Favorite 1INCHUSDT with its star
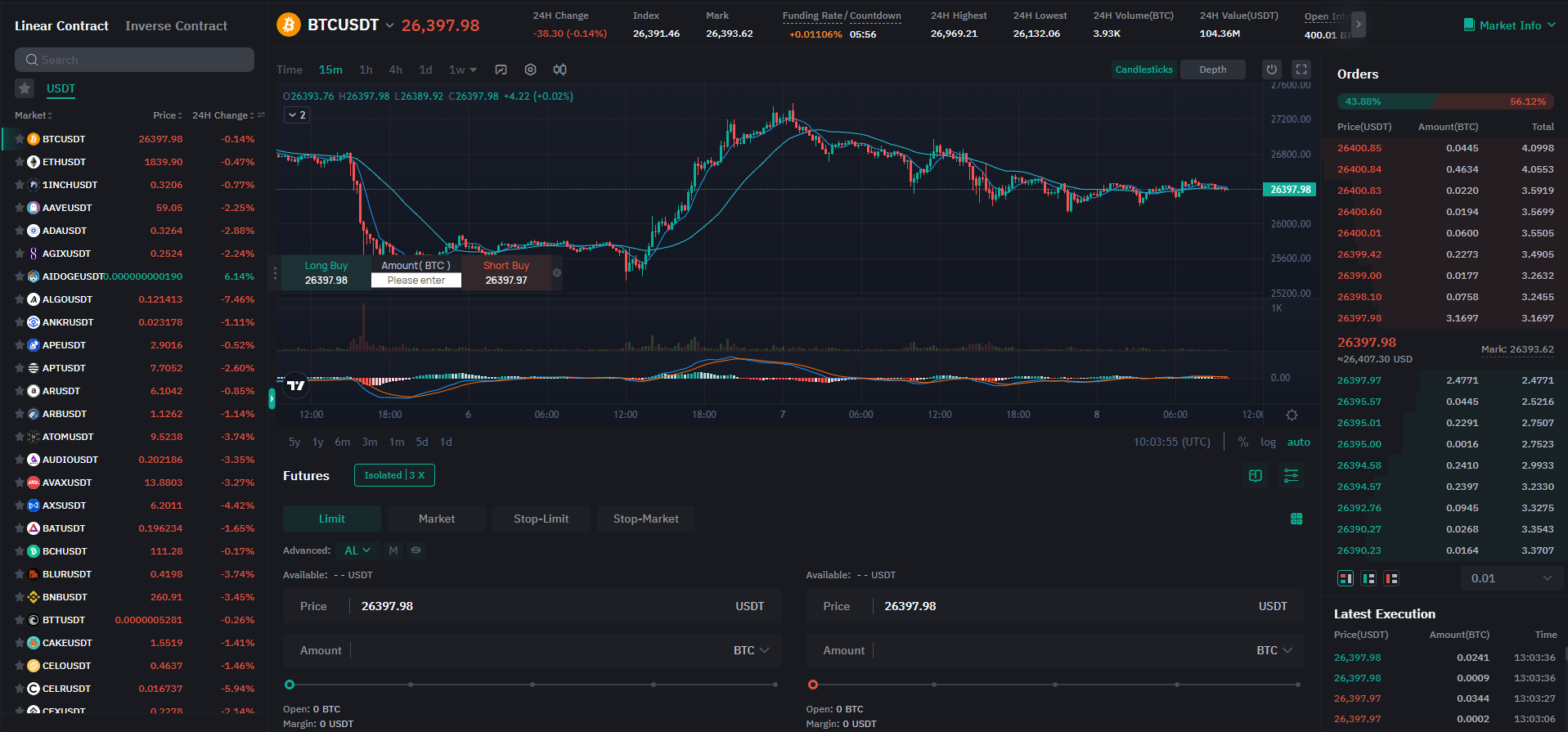 point(20,185)
